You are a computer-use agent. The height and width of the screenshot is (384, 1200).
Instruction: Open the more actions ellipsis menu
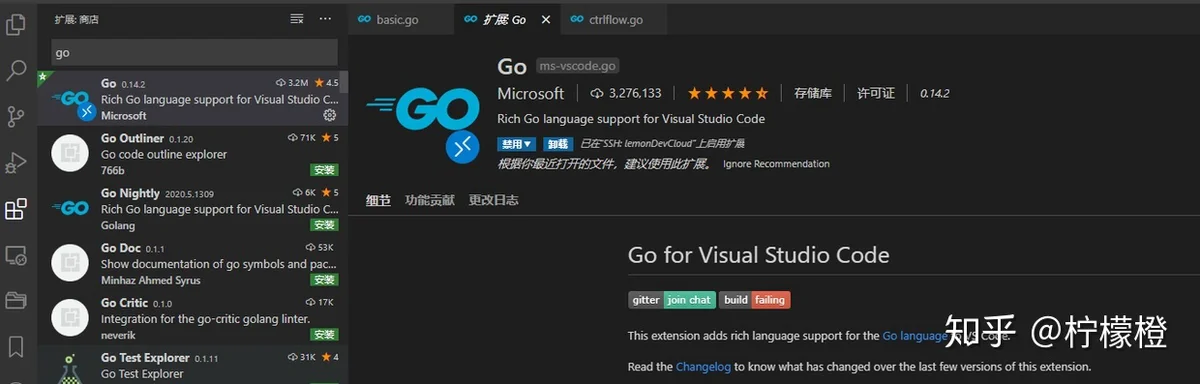tap(326, 19)
